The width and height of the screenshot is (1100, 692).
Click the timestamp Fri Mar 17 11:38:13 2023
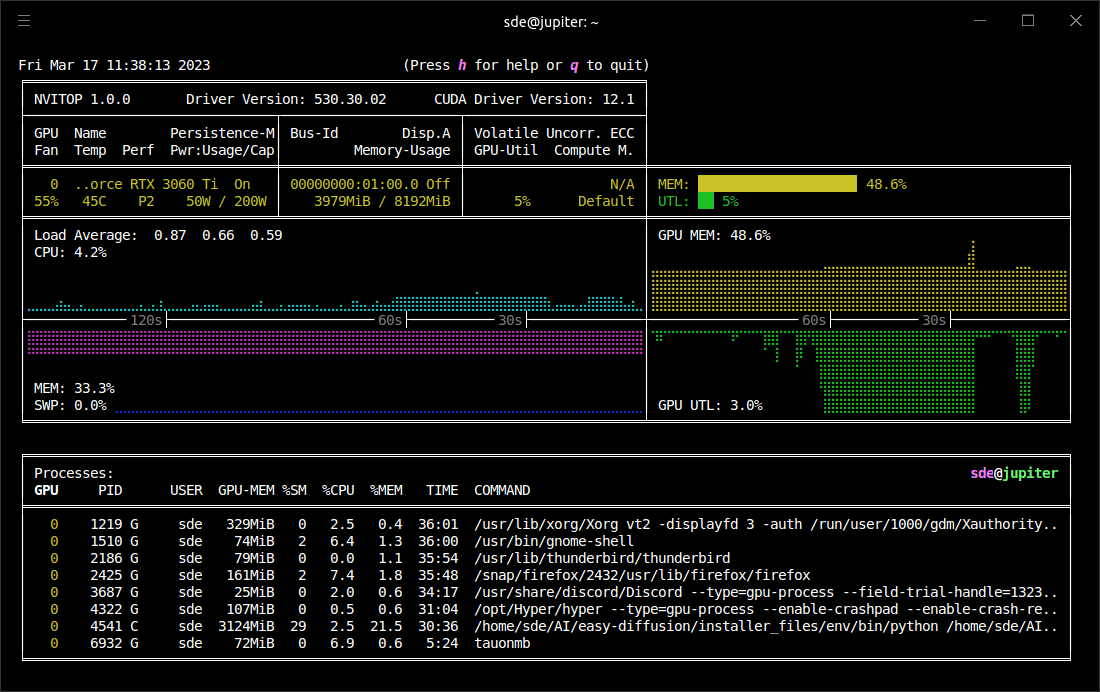click(114, 65)
